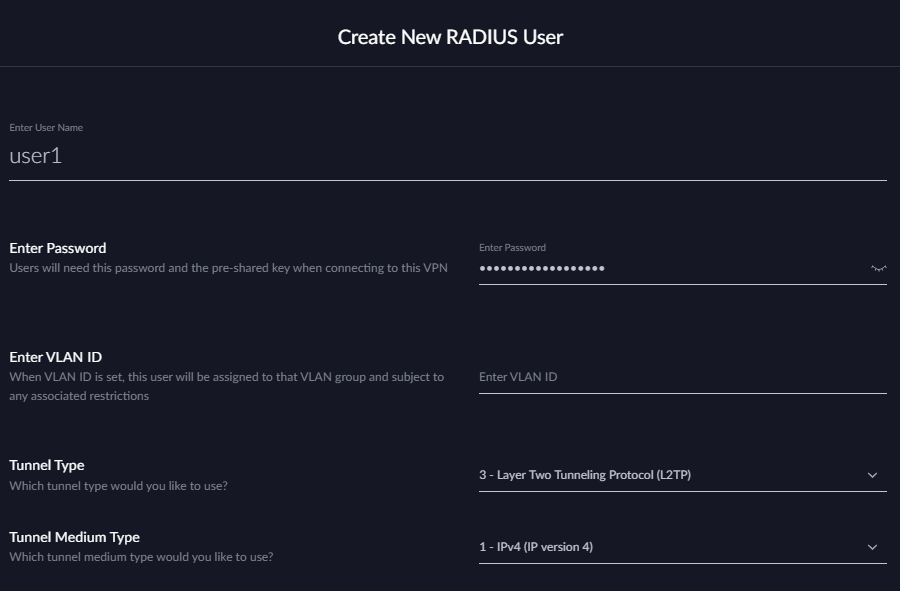Viewport: 900px width, 591px height.
Task: Click the pre-shared key password description
Action: 229,268
